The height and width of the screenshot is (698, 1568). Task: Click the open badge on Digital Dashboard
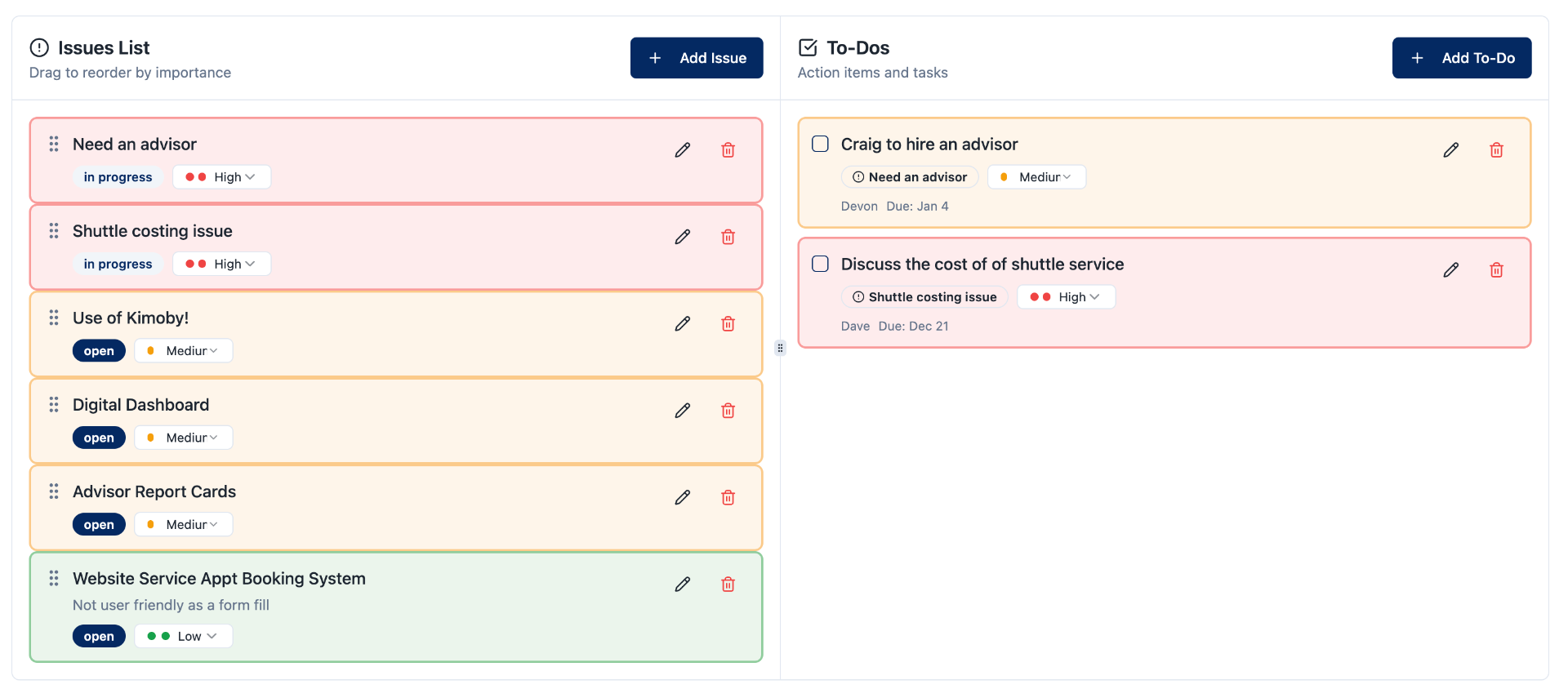(x=99, y=438)
